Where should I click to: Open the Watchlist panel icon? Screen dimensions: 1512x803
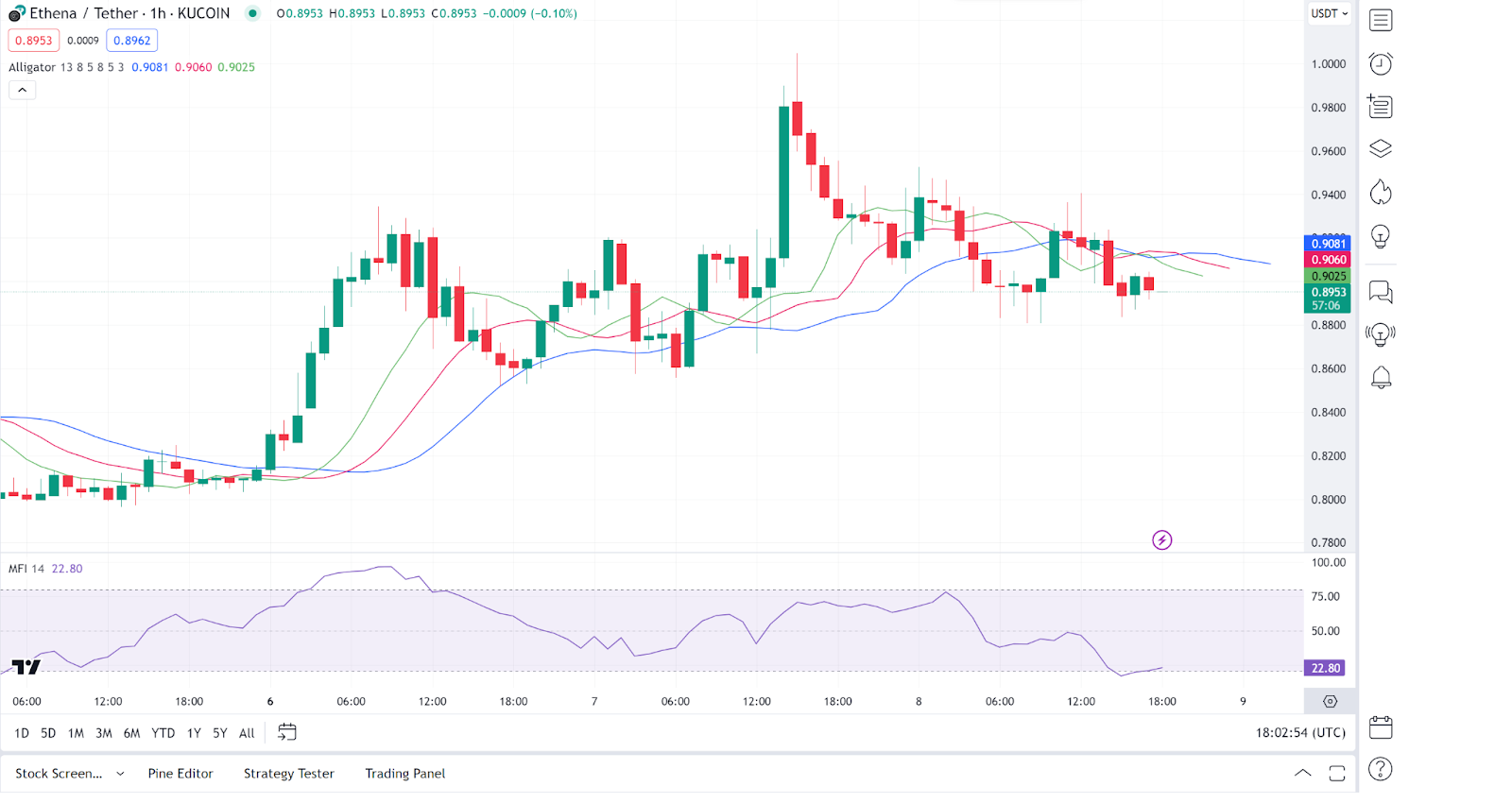(1381, 20)
